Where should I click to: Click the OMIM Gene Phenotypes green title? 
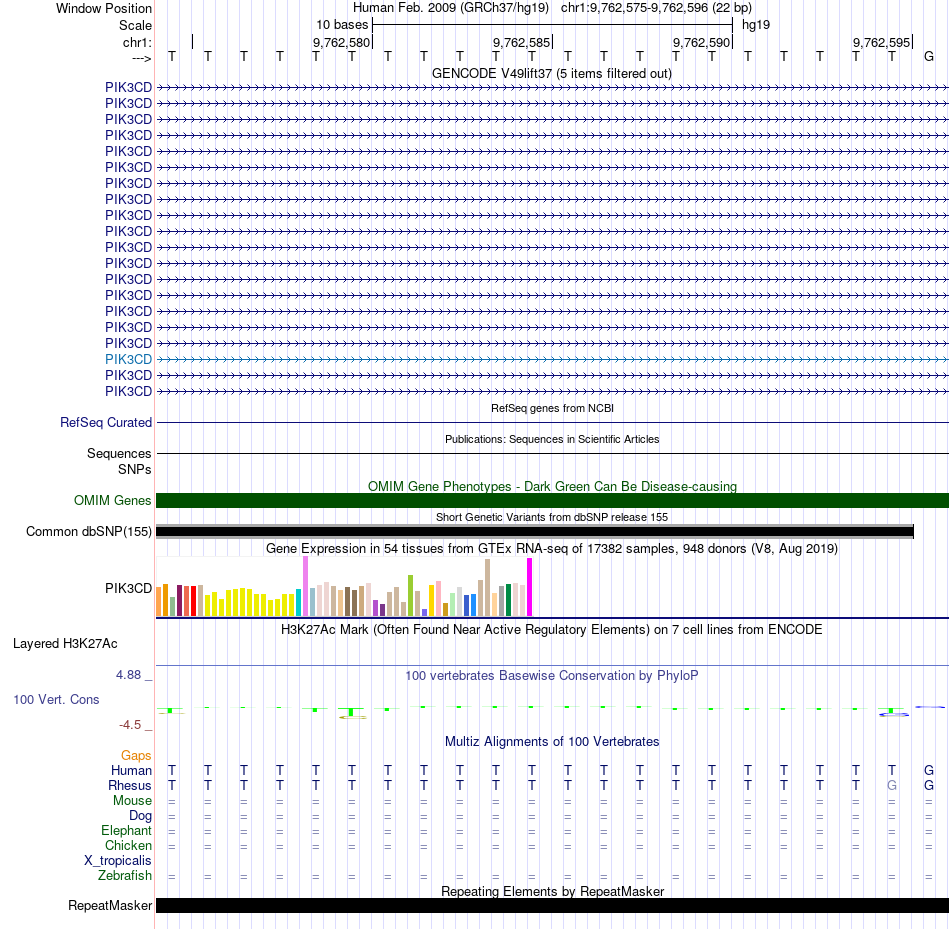(x=553, y=486)
